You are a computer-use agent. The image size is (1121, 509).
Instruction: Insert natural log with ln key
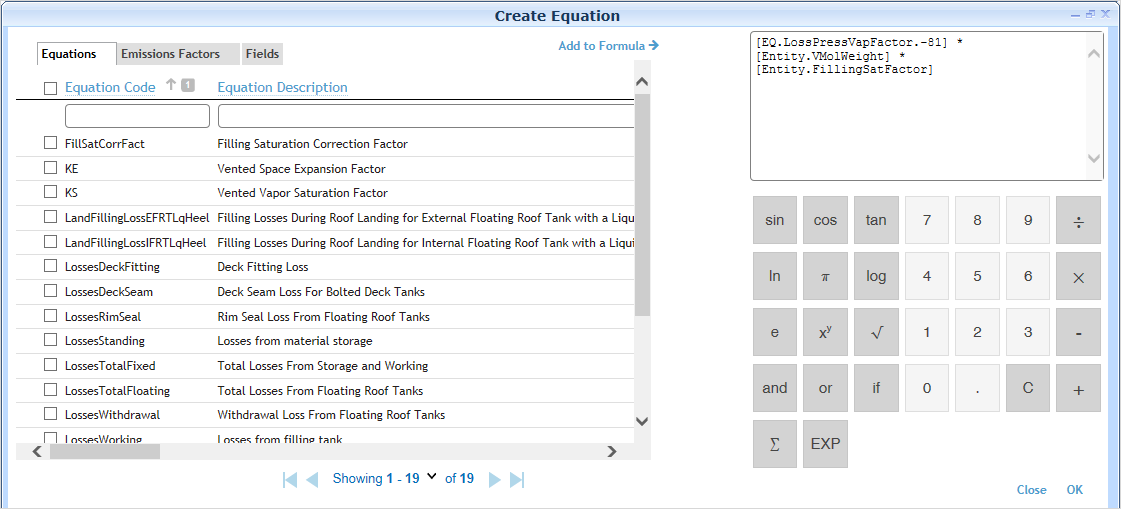[x=774, y=276]
